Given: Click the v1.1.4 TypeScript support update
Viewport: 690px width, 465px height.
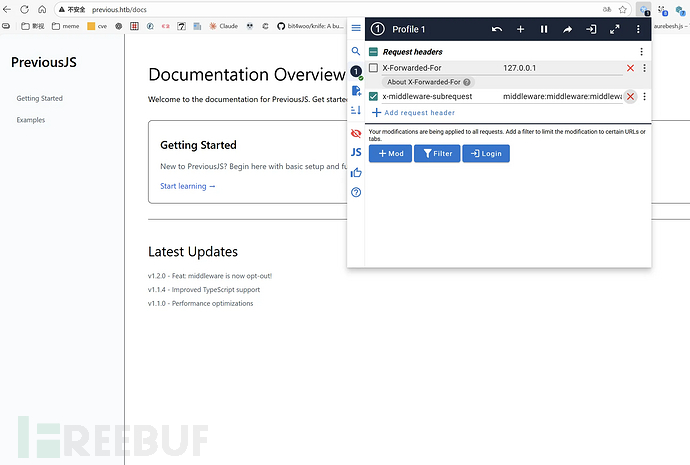Looking at the screenshot, I should tap(204, 290).
